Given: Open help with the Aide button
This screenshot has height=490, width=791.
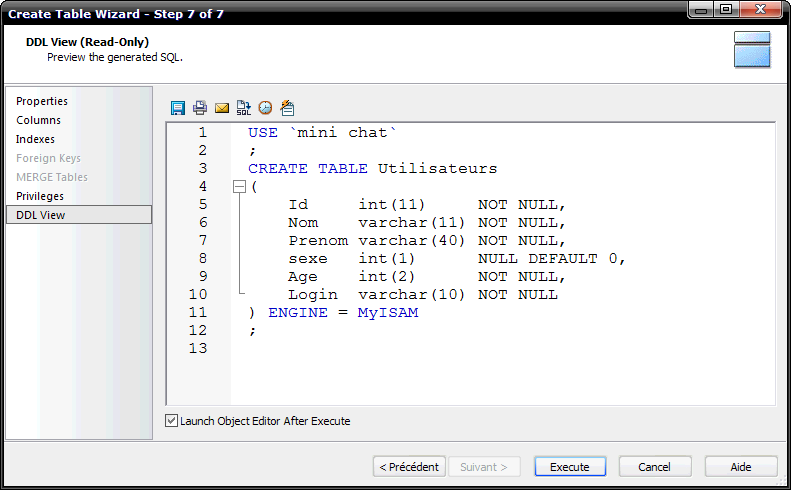Looking at the screenshot, I should pos(741,467).
